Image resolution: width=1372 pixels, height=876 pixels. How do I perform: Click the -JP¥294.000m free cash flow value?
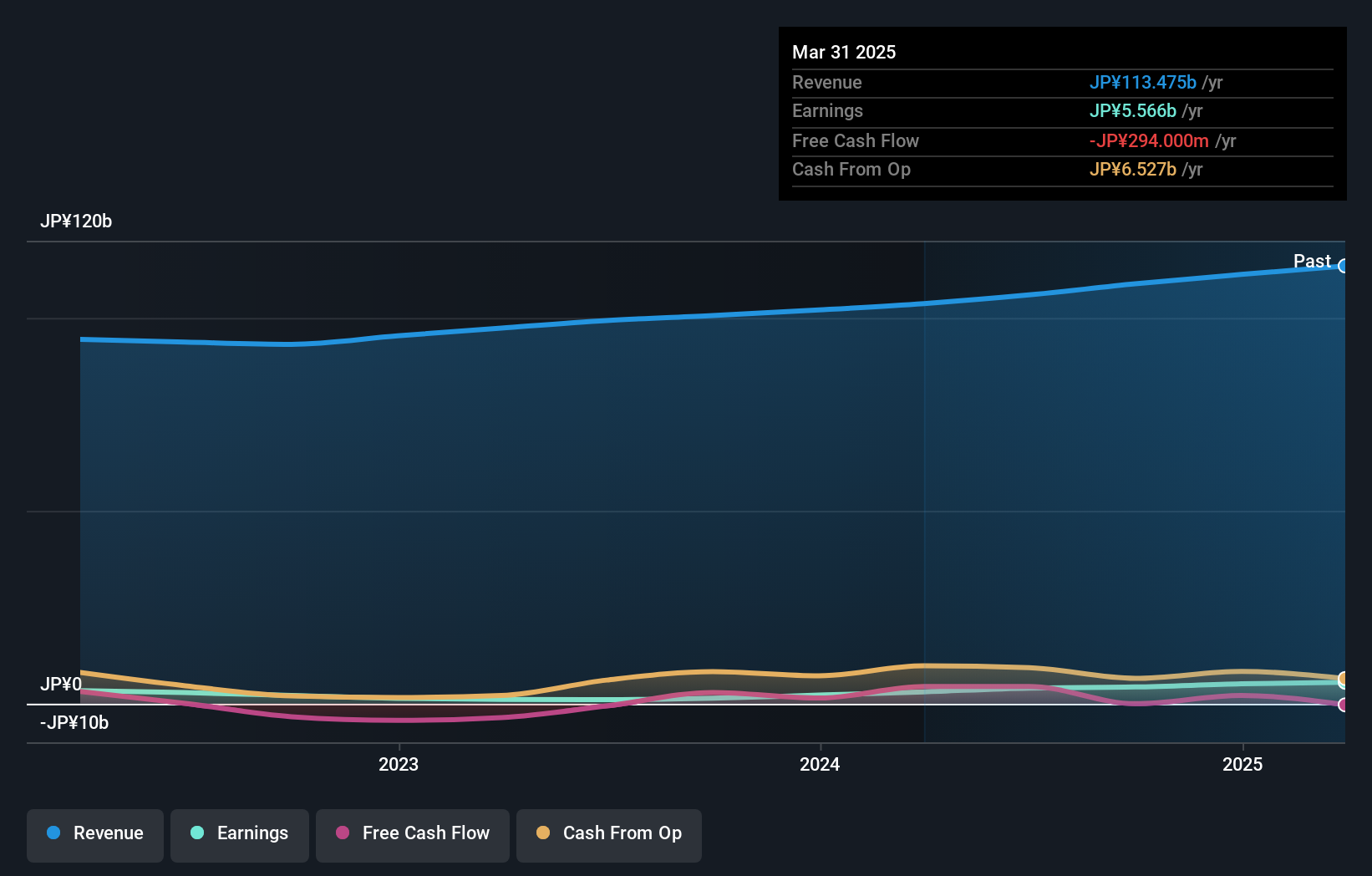[x=1149, y=140]
